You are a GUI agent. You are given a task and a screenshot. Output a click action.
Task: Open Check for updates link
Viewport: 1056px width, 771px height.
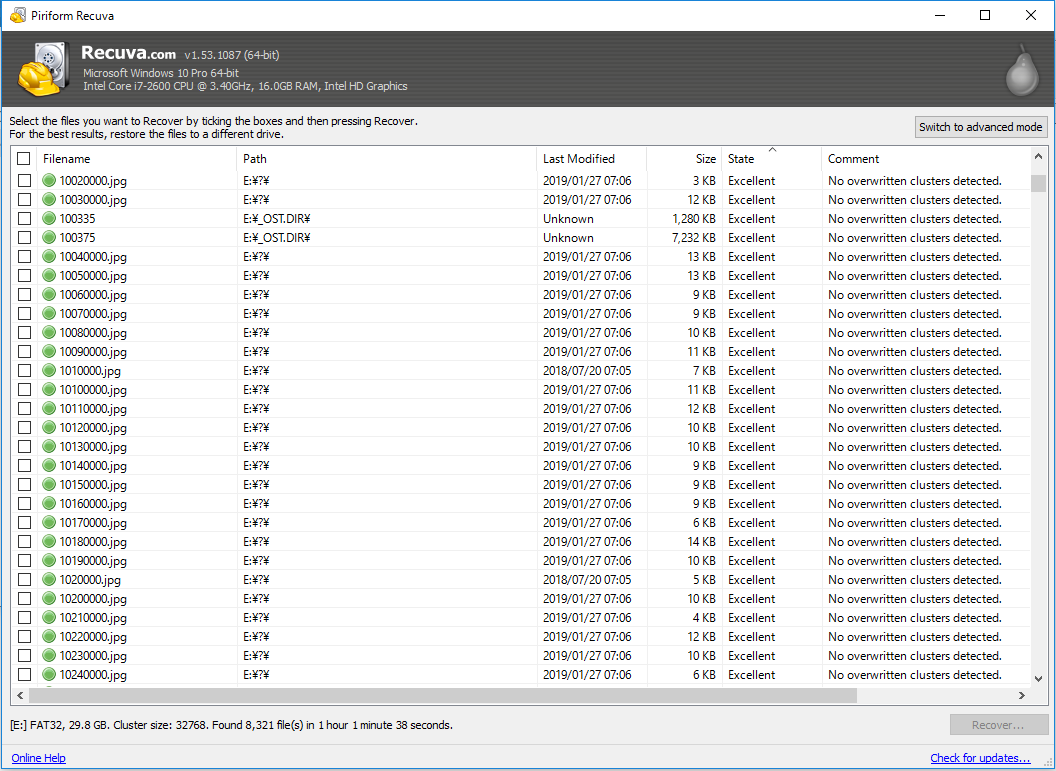(981, 758)
